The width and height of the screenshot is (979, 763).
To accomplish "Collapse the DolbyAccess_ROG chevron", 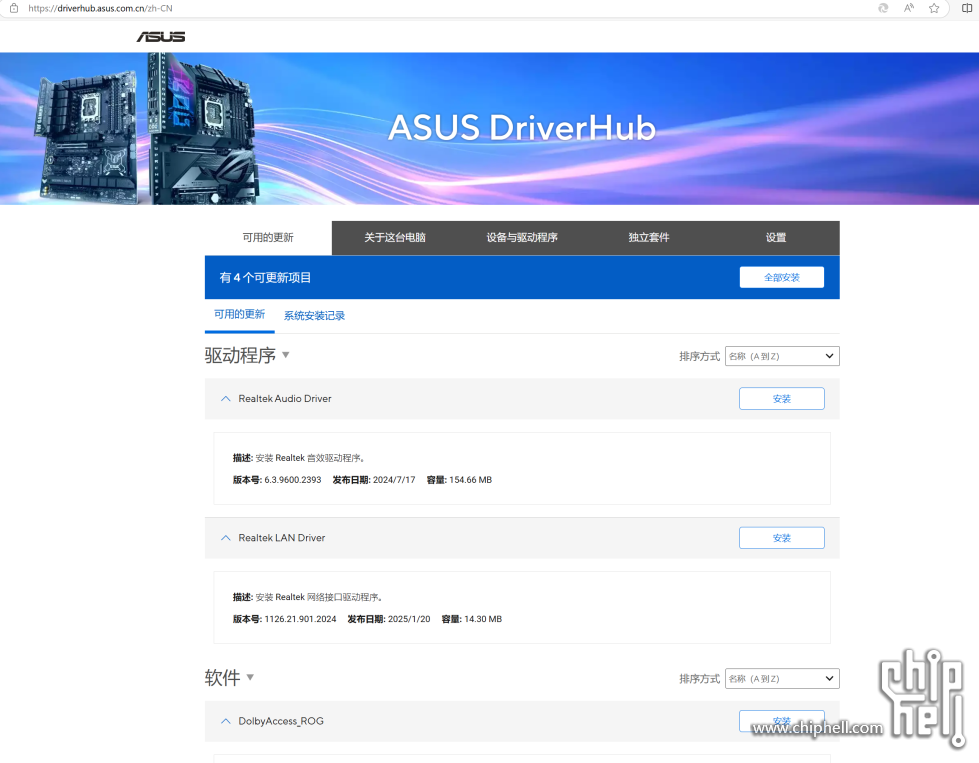I will pos(225,721).
